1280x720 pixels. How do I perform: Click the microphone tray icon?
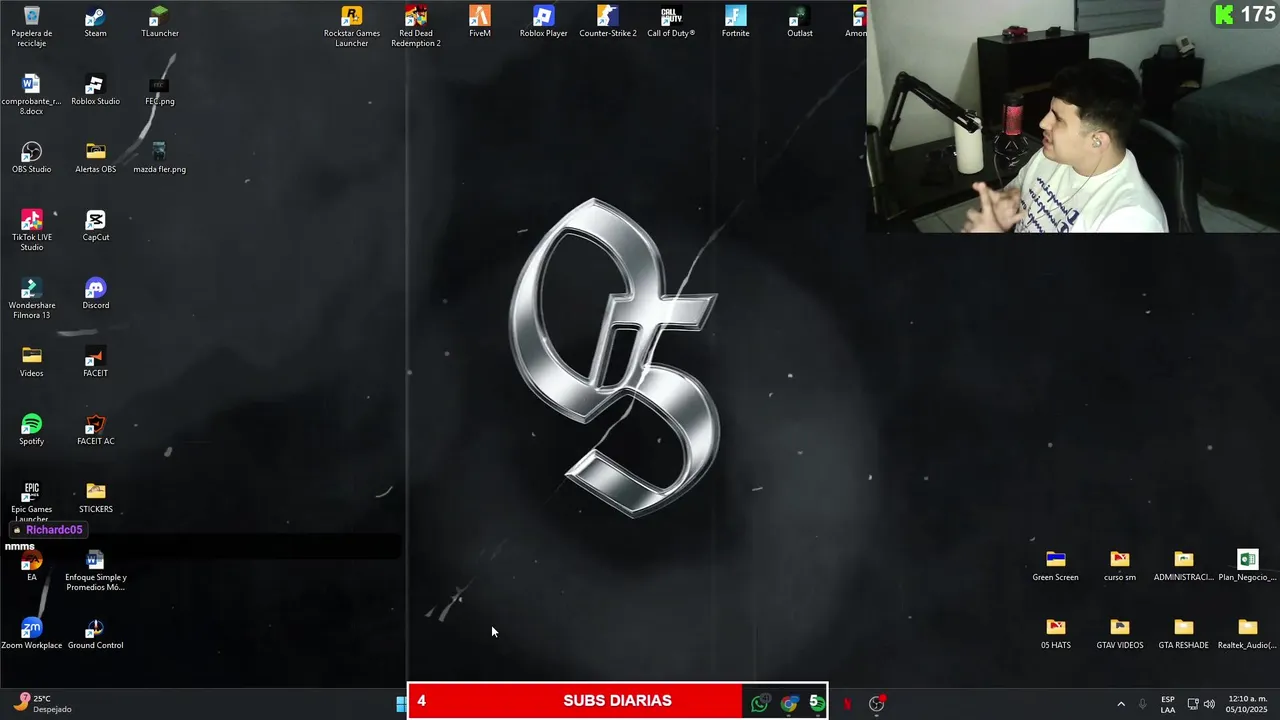tap(1142, 704)
